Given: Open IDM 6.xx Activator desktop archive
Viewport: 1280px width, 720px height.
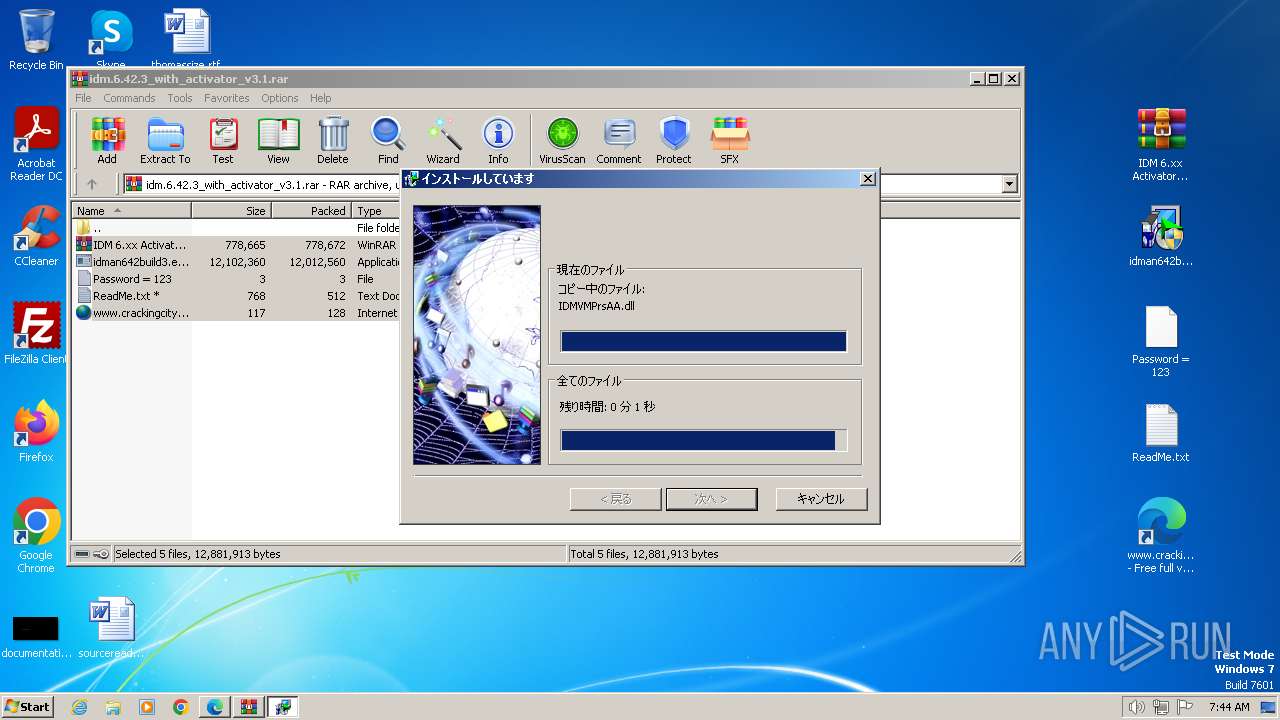Looking at the screenshot, I should pyautogui.click(x=1160, y=144).
